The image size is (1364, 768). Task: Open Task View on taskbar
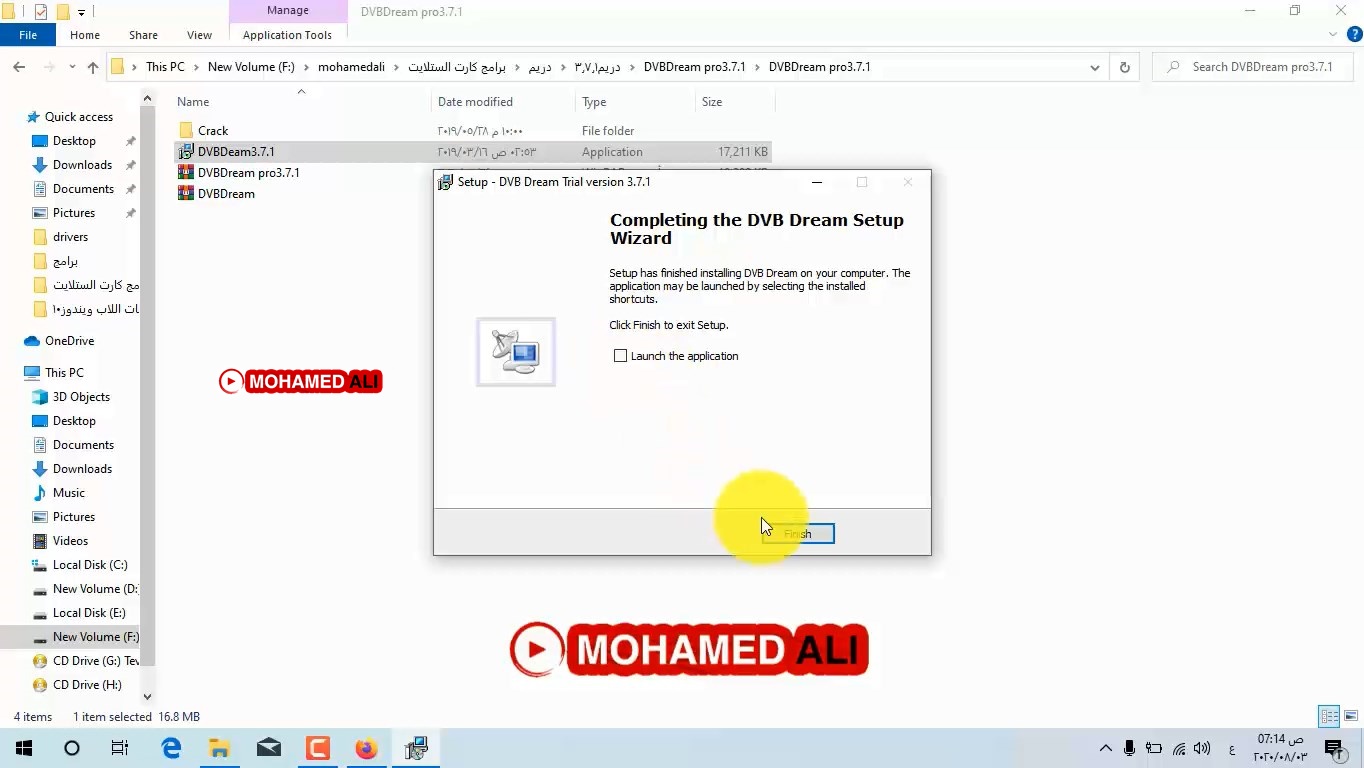[x=120, y=748]
